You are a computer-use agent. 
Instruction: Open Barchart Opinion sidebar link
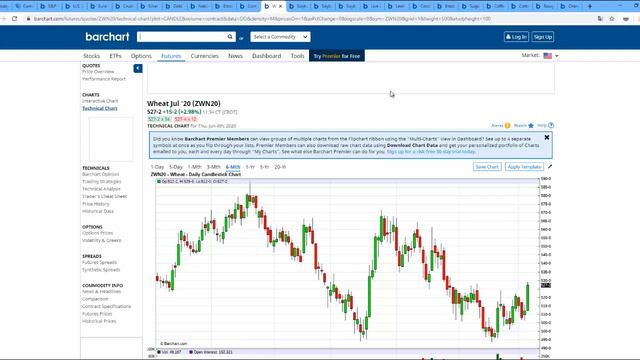coord(101,174)
